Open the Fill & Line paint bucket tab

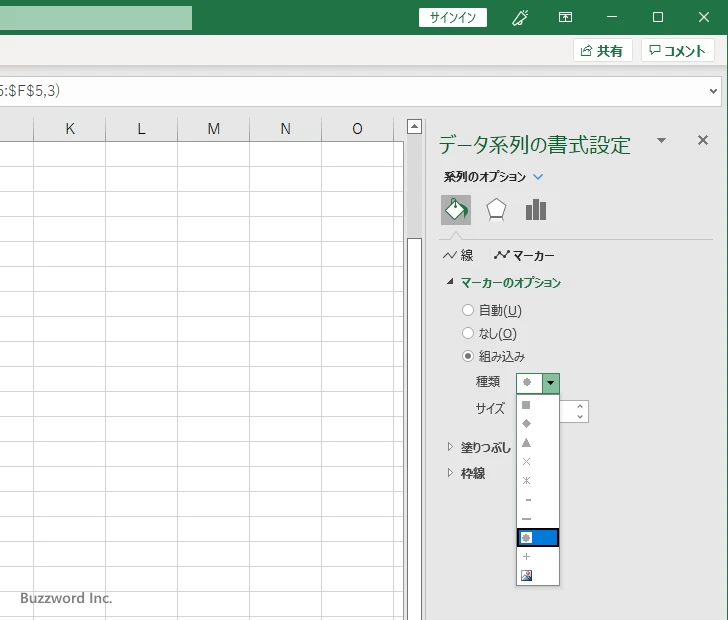[x=455, y=210]
